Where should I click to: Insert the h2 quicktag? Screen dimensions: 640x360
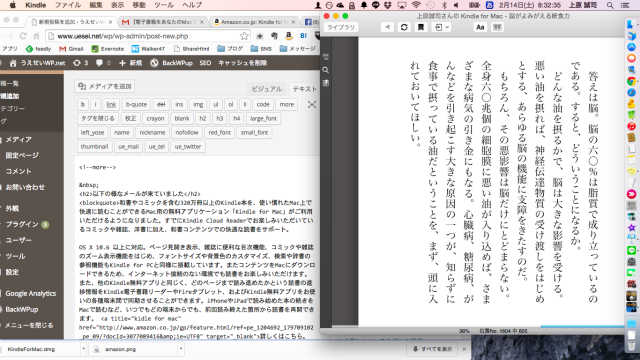(202, 118)
